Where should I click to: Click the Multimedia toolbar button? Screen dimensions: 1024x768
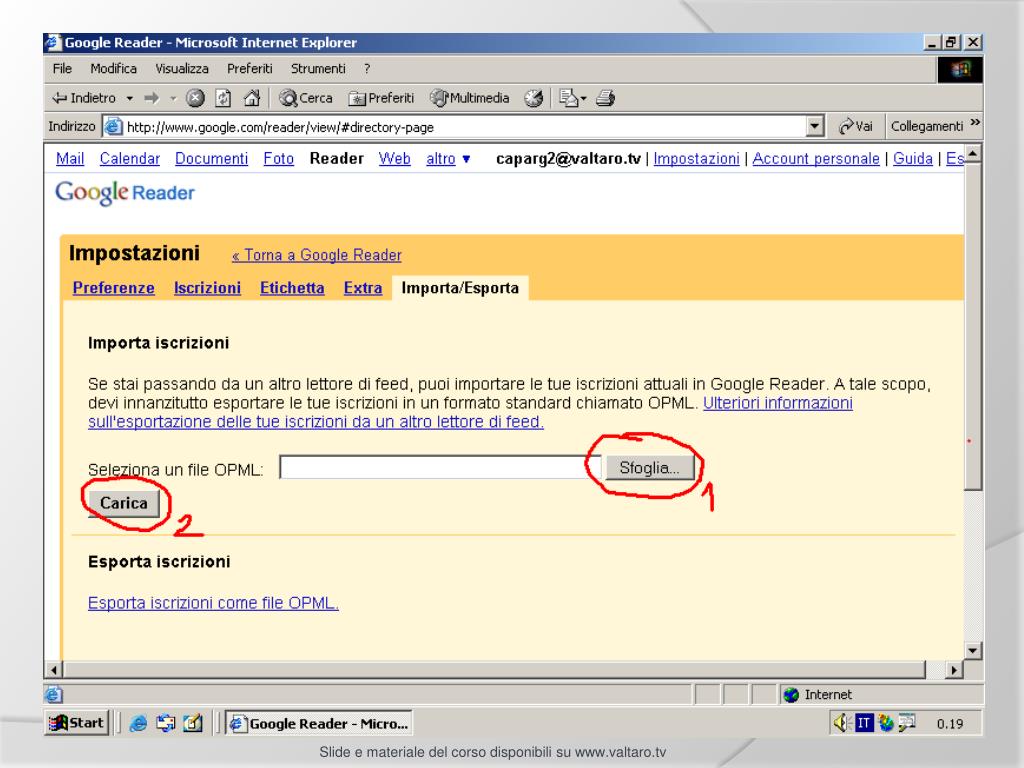(470, 98)
